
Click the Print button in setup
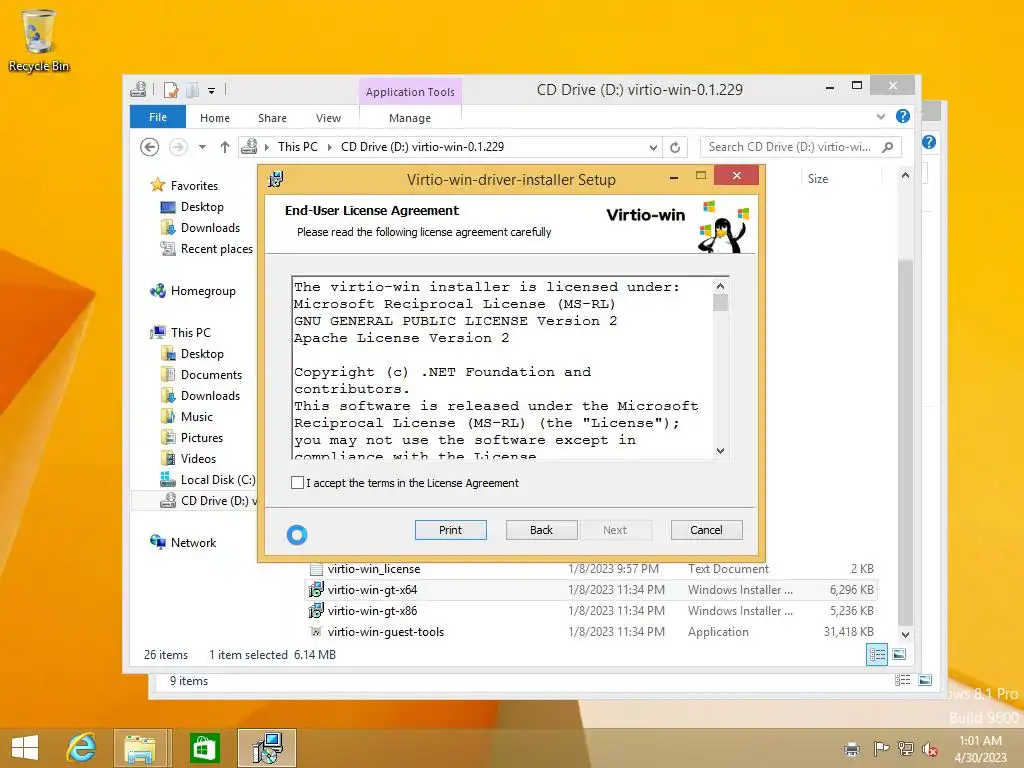pyautogui.click(x=451, y=530)
